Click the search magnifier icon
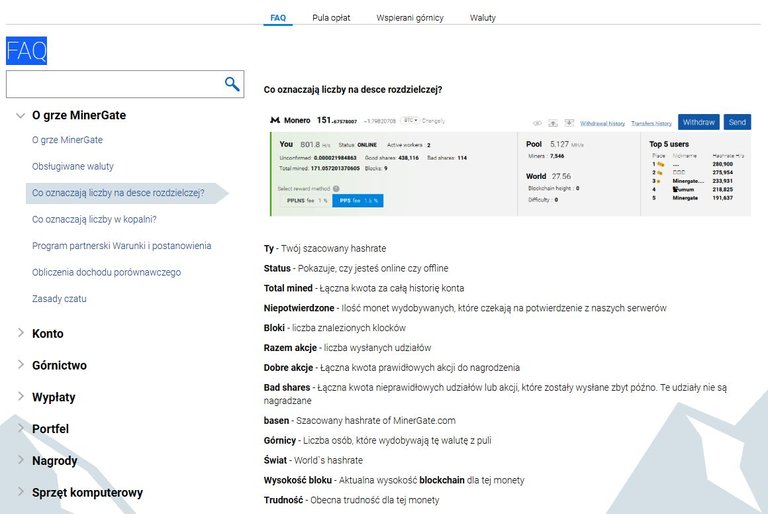The height and width of the screenshot is (514, 768). [x=232, y=84]
